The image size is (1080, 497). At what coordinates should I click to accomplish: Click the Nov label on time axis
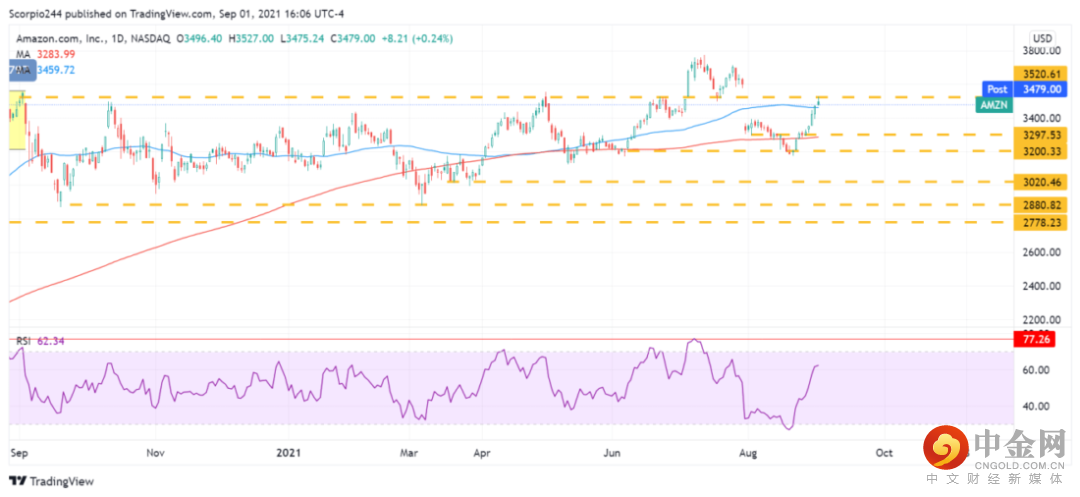[156, 454]
